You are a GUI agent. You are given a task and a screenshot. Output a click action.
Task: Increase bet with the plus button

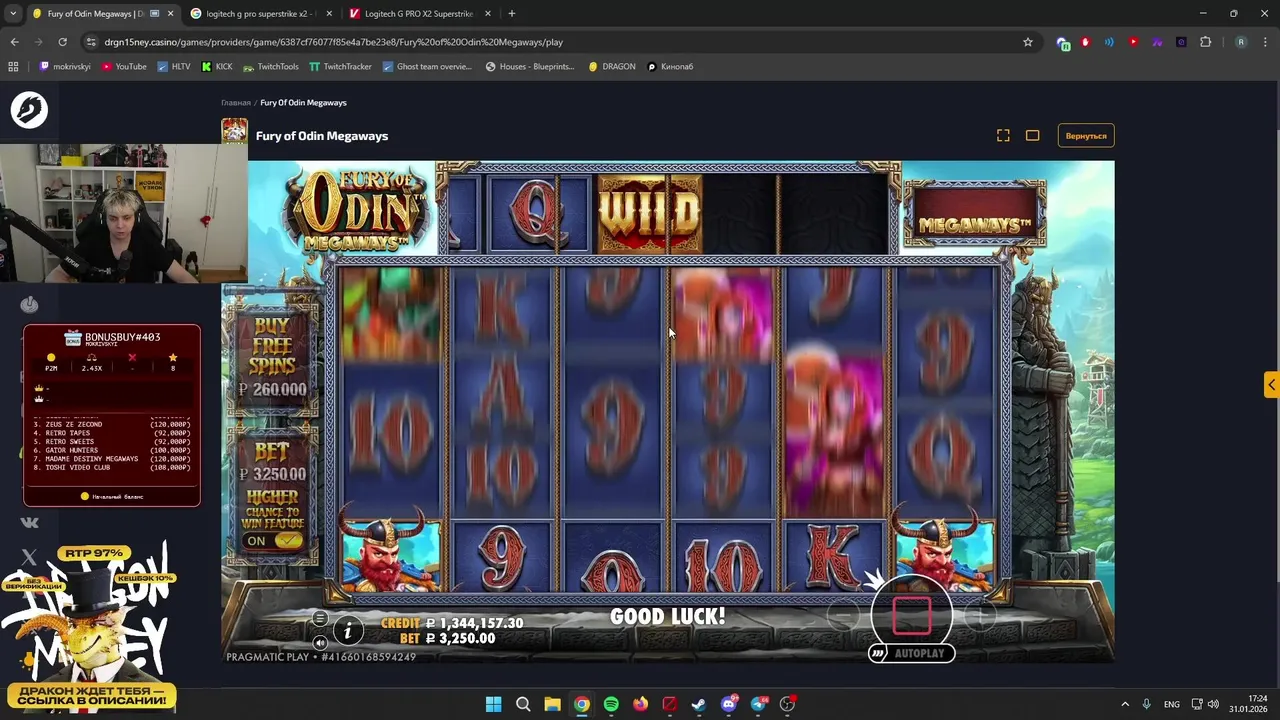(981, 617)
